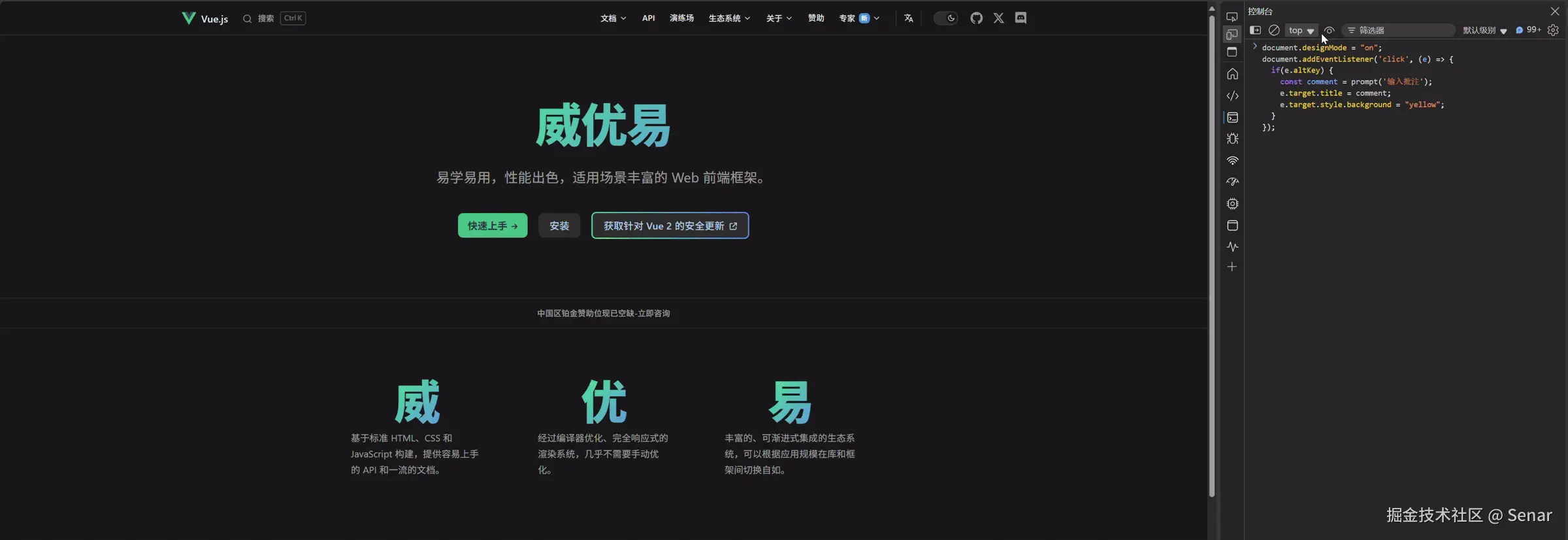Open the API nav item
The width and height of the screenshot is (1568, 540).
tap(648, 18)
